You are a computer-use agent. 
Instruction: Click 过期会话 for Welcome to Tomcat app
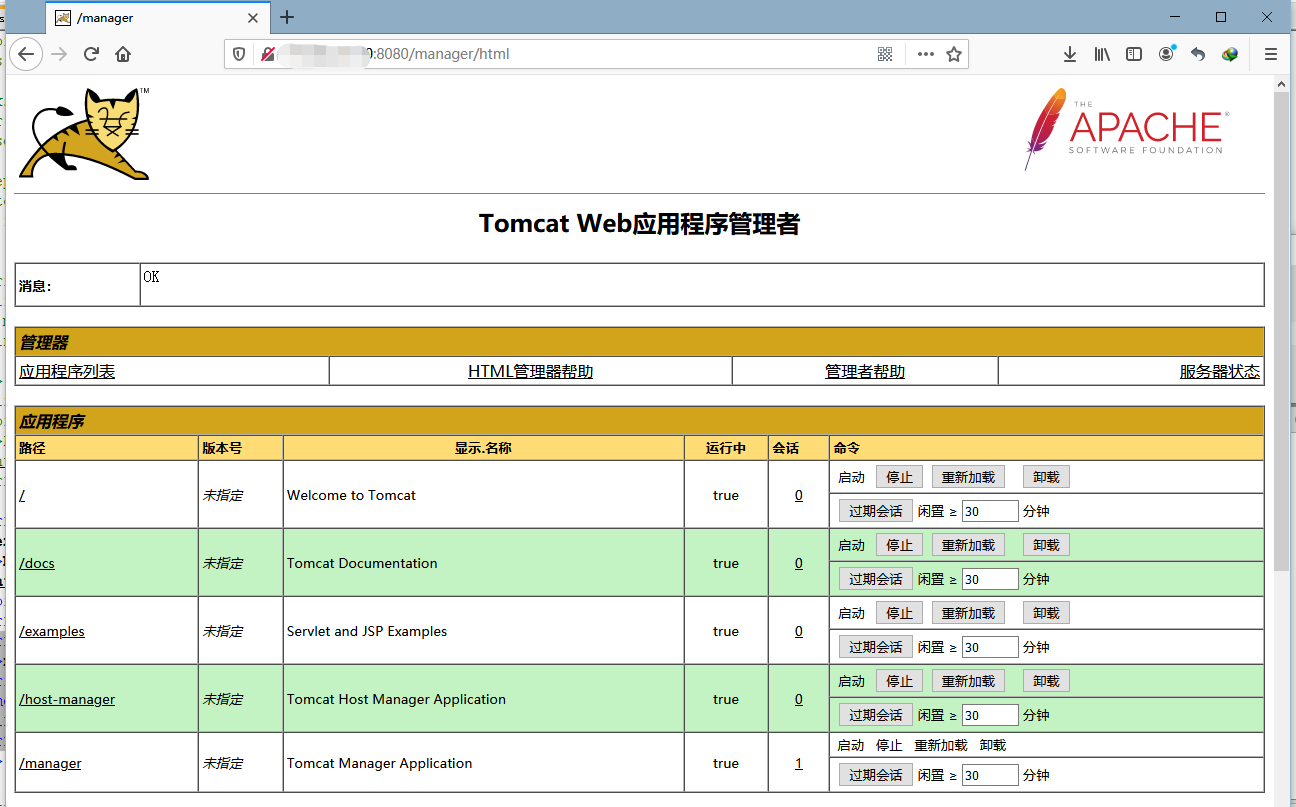875,511
